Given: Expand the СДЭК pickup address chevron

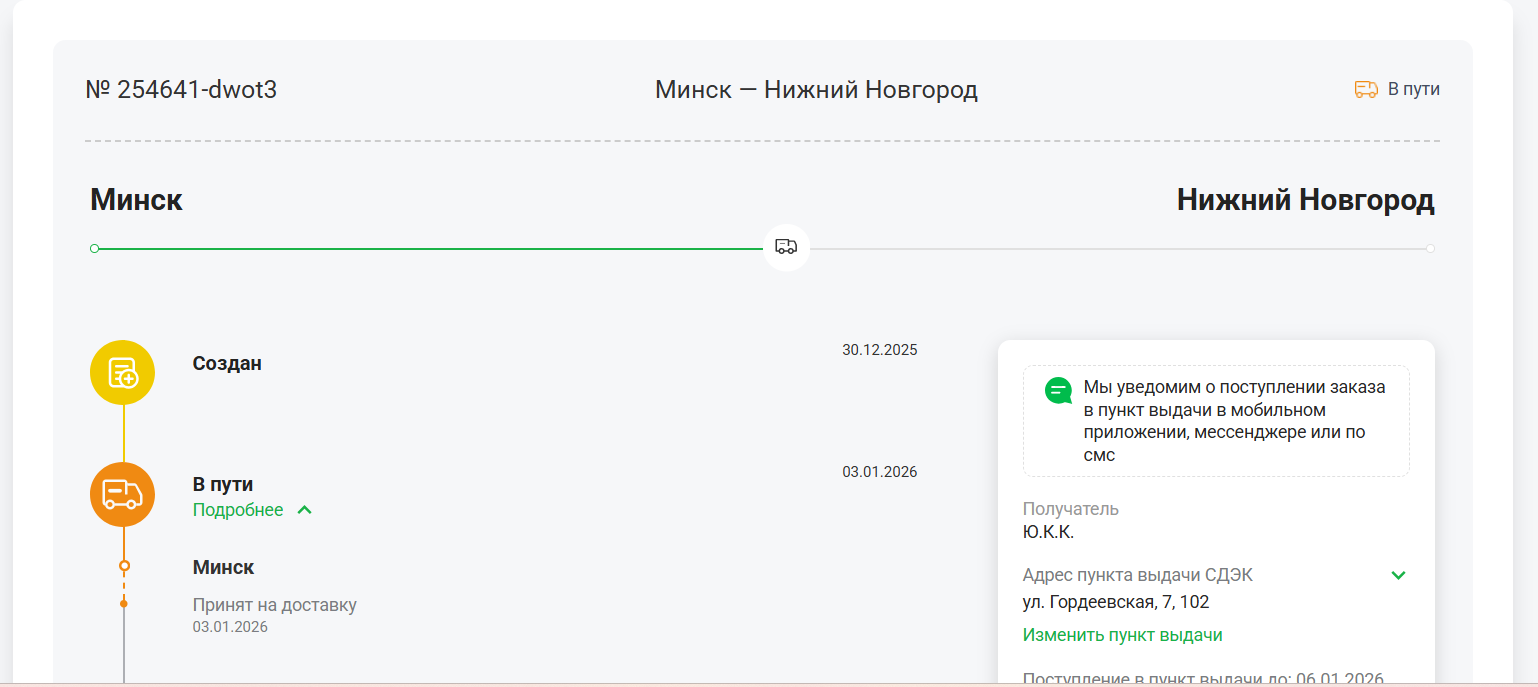Looking at the screenshot, I should pos(1398,575).
